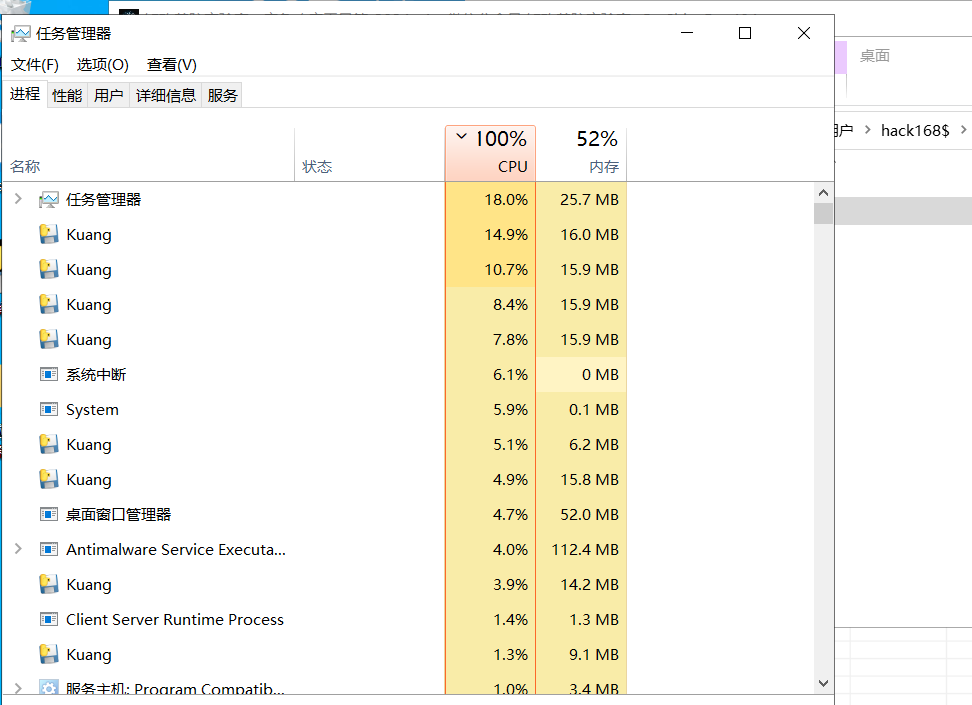Close the Task Manager window
The width and height of the screenshot is (972, 705).
[803, 33]
